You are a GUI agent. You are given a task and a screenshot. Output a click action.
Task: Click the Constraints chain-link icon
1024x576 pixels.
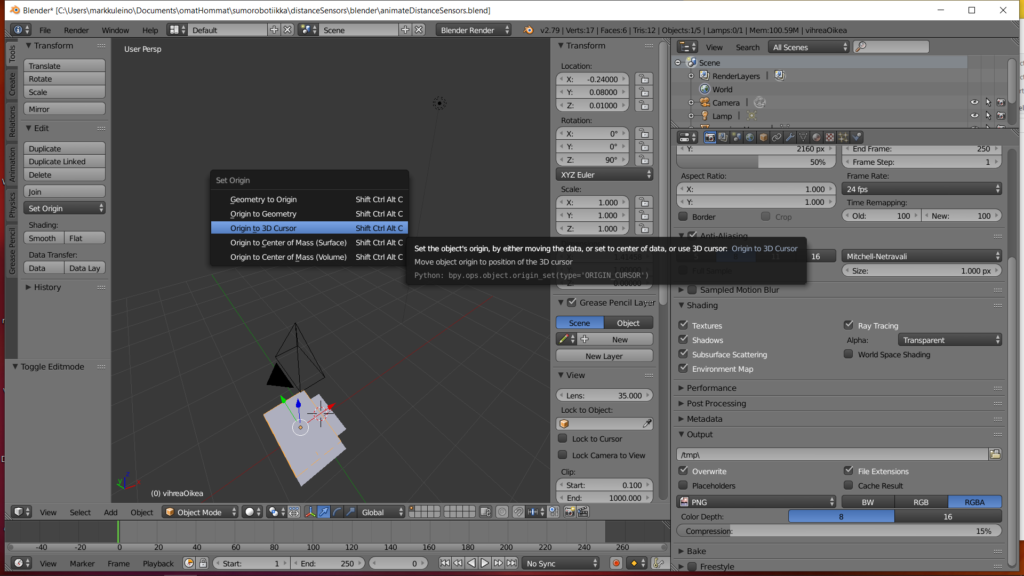coord(777,137)
